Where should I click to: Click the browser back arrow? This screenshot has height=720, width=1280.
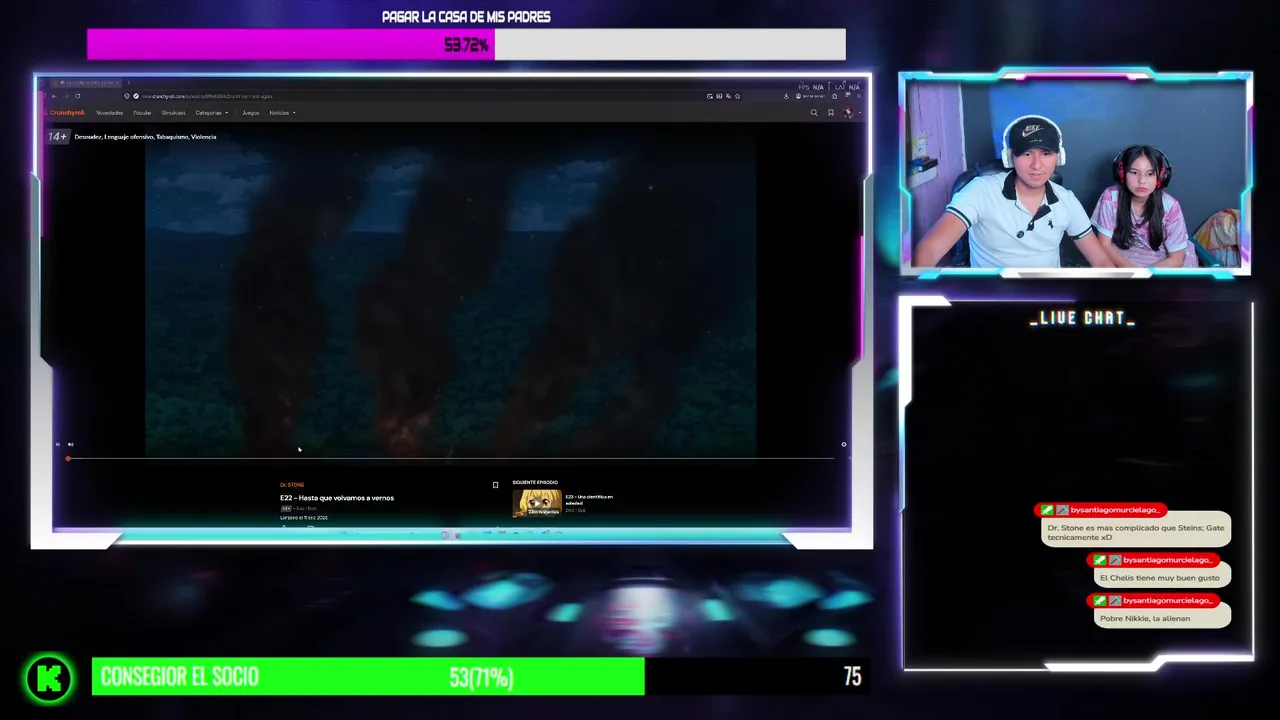coord(54,96)
